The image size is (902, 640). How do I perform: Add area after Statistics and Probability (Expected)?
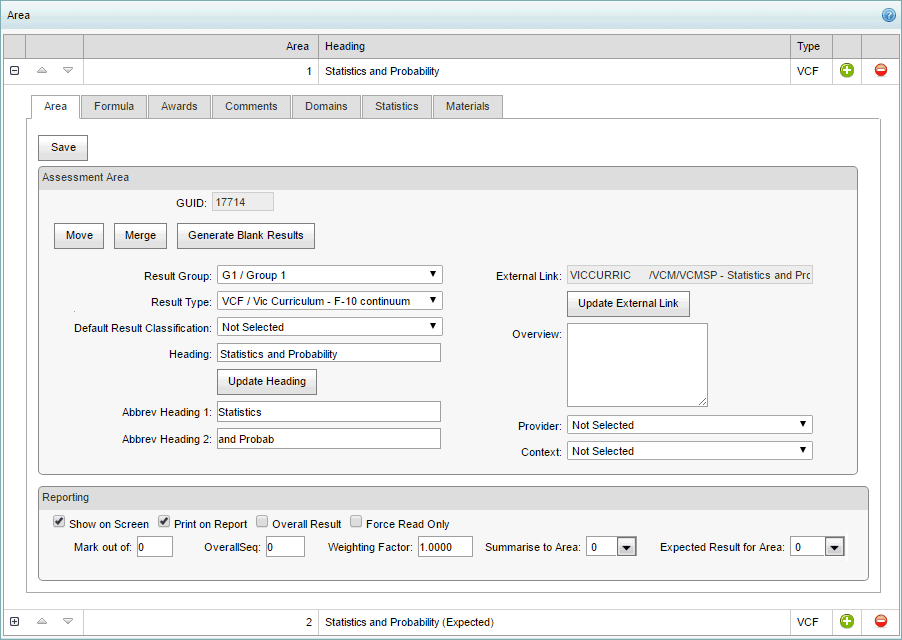(x=847, y=621)
